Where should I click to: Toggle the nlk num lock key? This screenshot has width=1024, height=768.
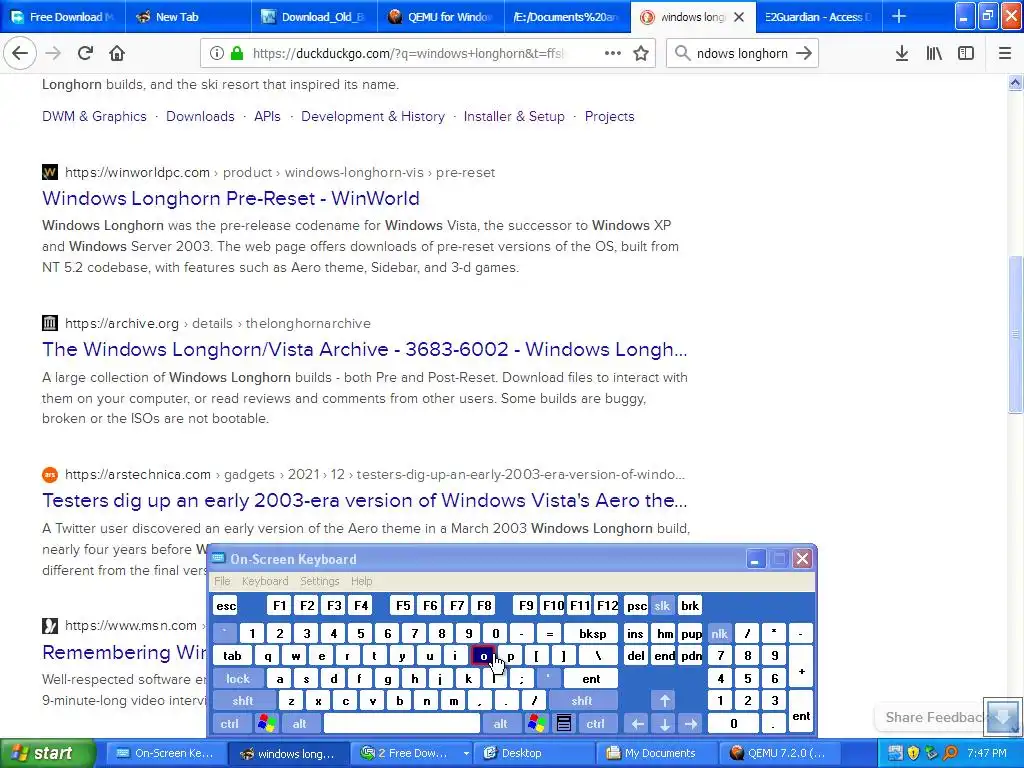[719, 633]
